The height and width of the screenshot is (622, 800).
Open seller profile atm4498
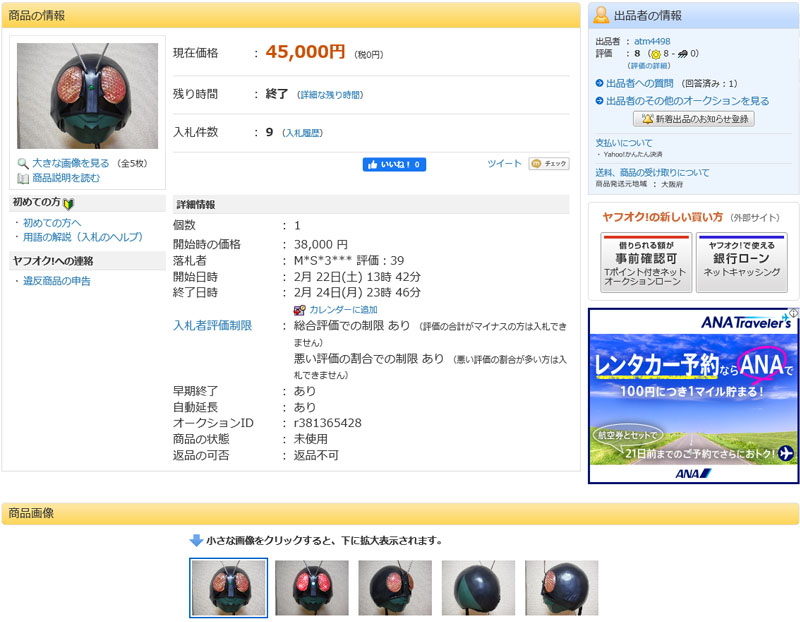tap(652, 41)
